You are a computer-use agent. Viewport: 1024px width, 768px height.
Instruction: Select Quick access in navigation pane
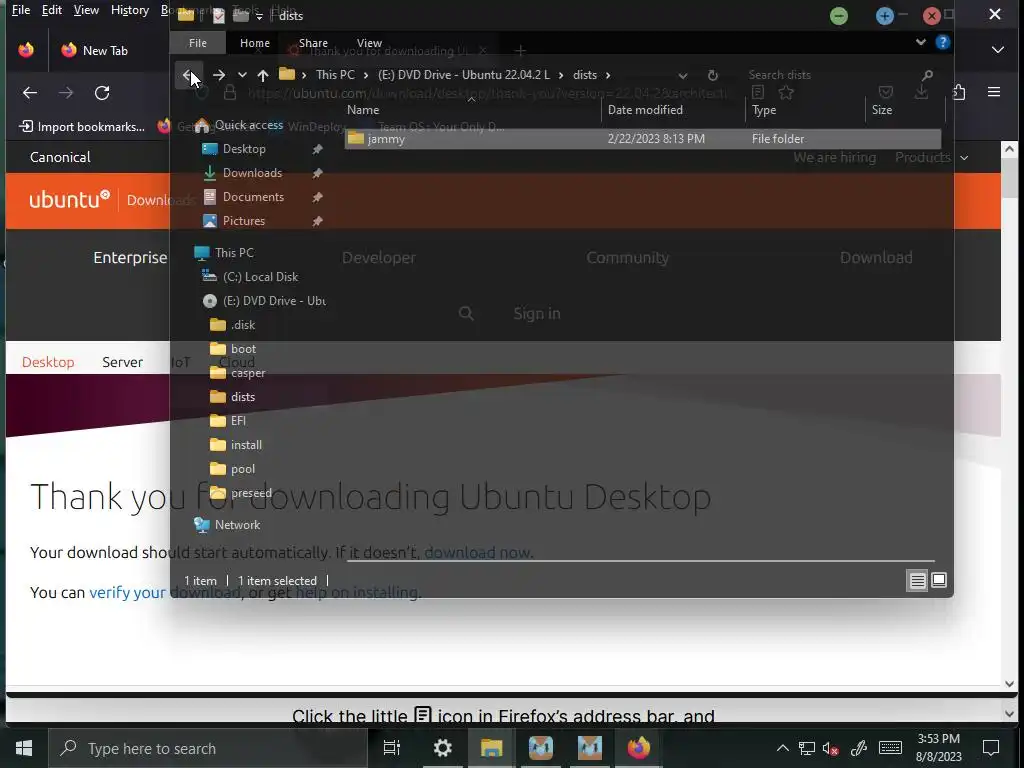pos(248,125)
